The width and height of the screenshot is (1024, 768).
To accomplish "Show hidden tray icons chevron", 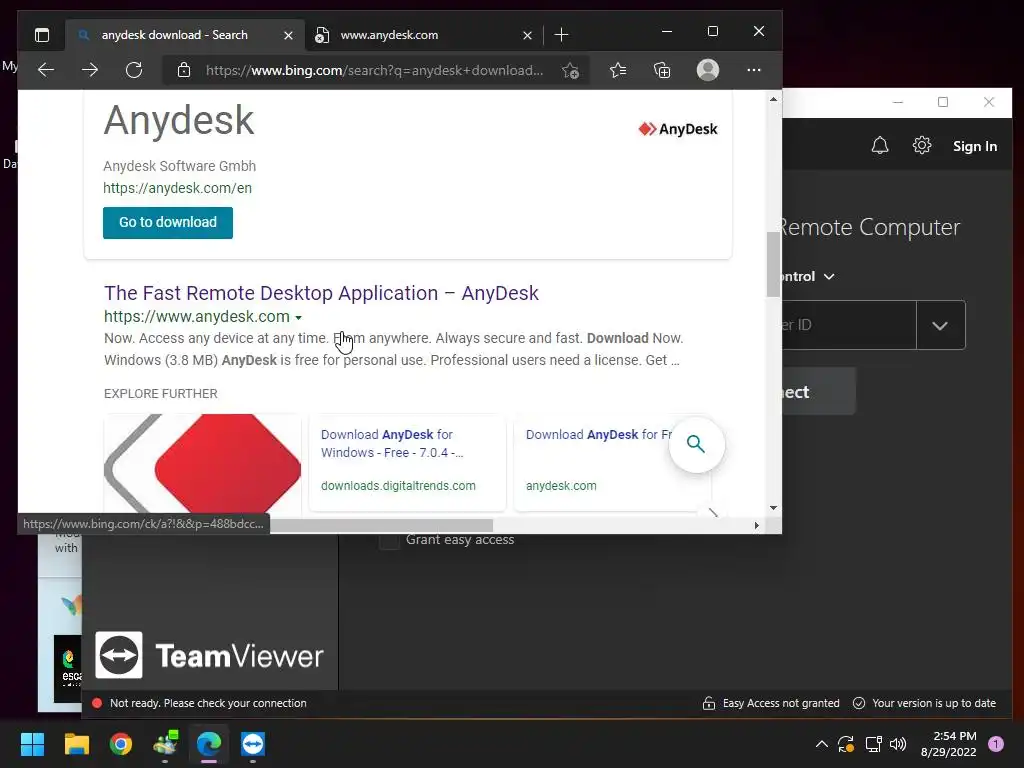I will (x=822, y=744).
